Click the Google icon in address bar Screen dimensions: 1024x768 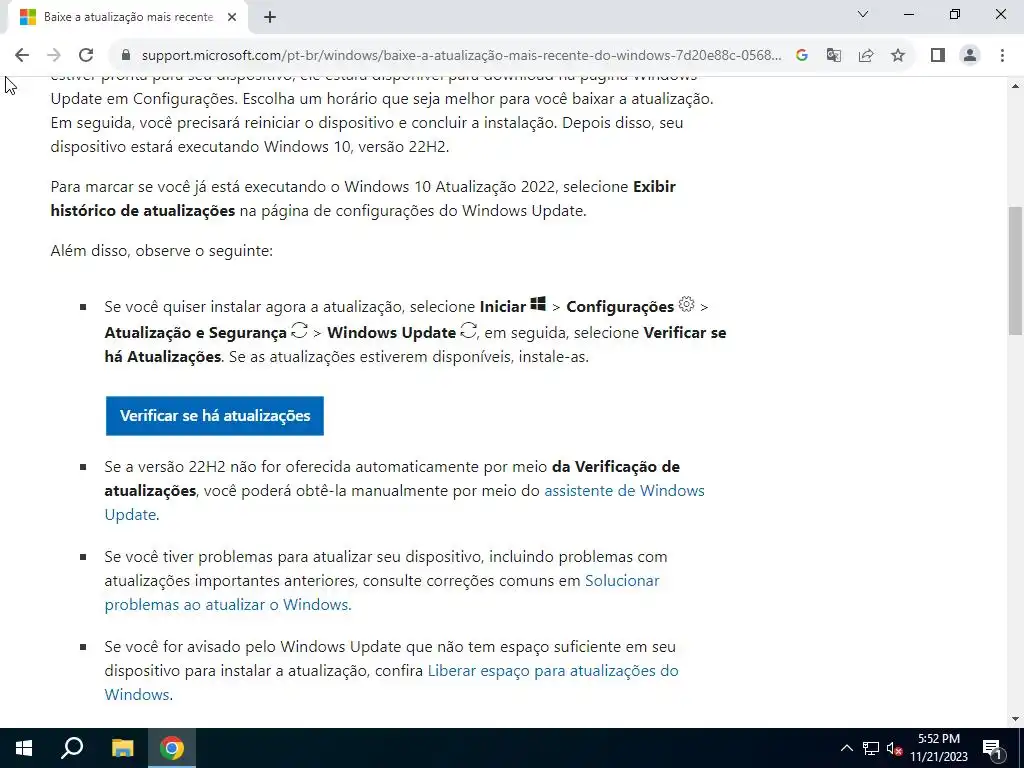pyautogui.click(x=802, y=55)
